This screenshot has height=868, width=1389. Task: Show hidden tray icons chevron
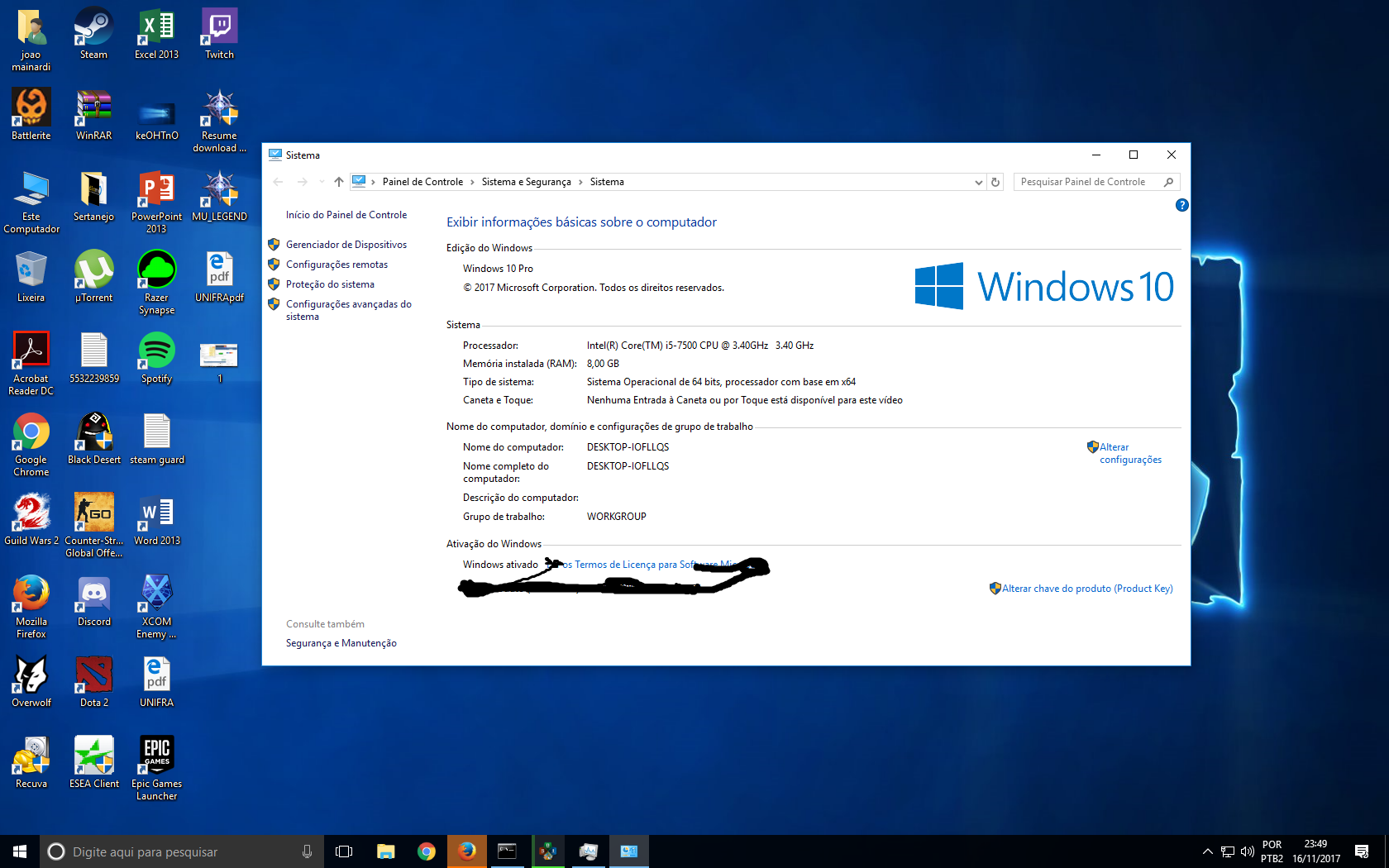[1207, 851]
